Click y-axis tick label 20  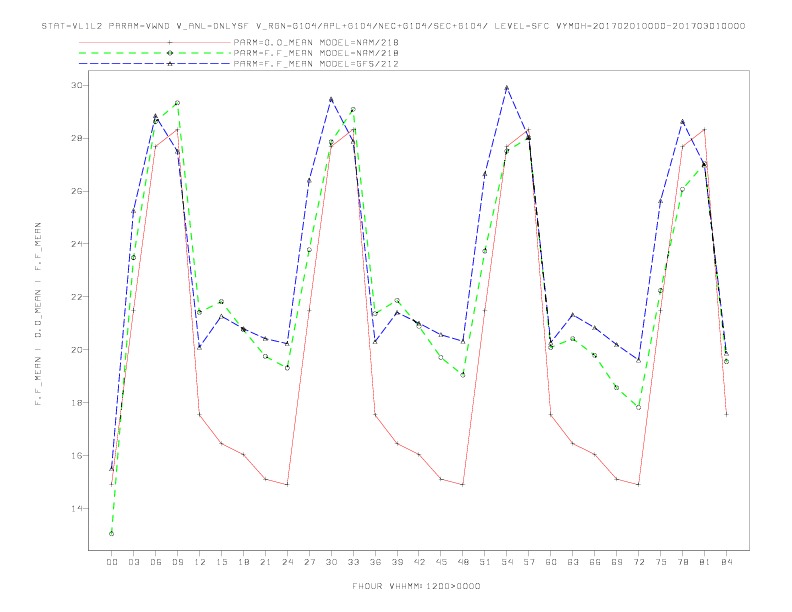coord(75,349)
